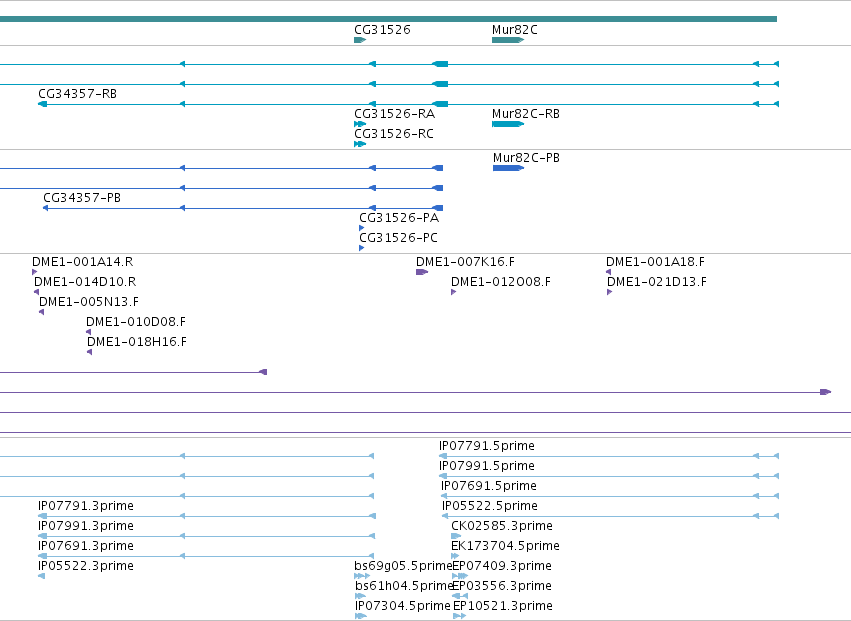The width and height of the screenshot is (851, 621).
Task: Click feature DME1-001A18.F
Action: point(656,262)
